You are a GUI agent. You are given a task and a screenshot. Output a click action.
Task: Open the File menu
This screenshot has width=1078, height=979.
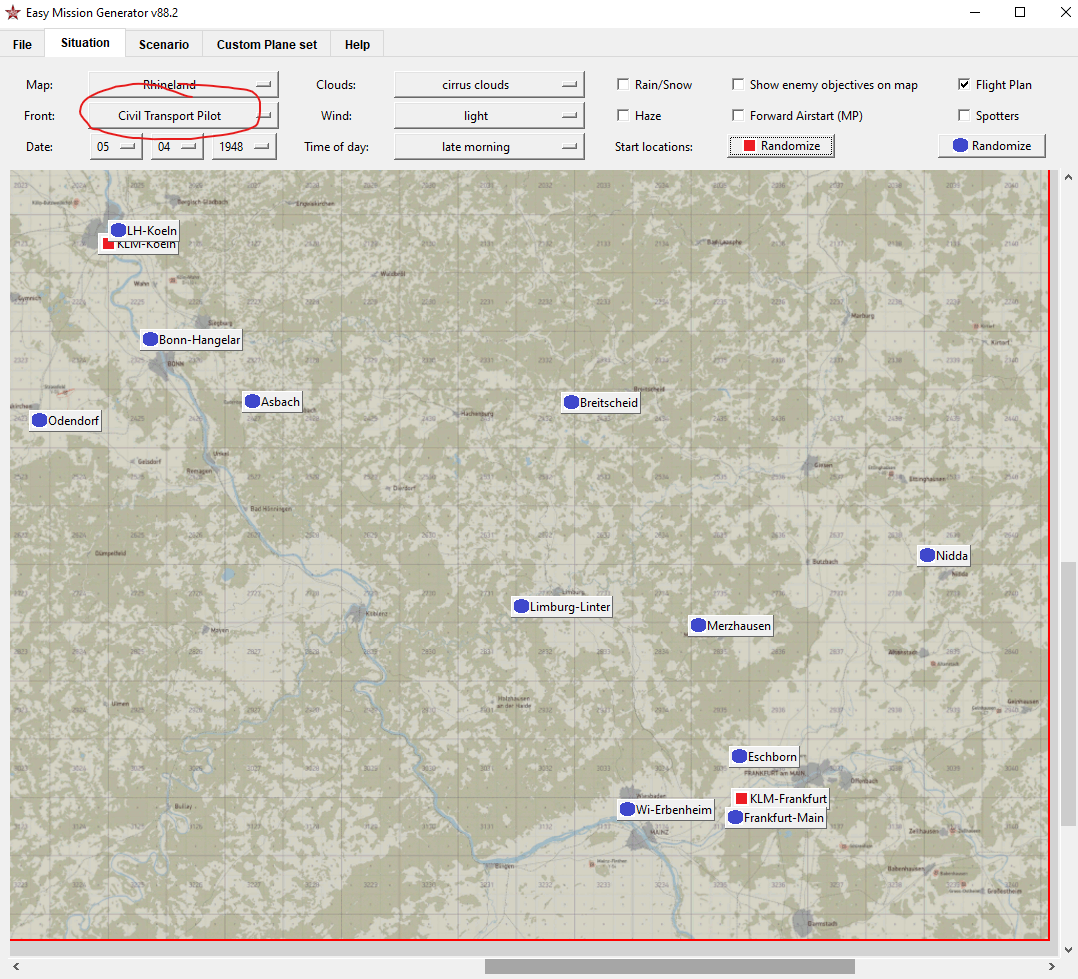[22, 45]
